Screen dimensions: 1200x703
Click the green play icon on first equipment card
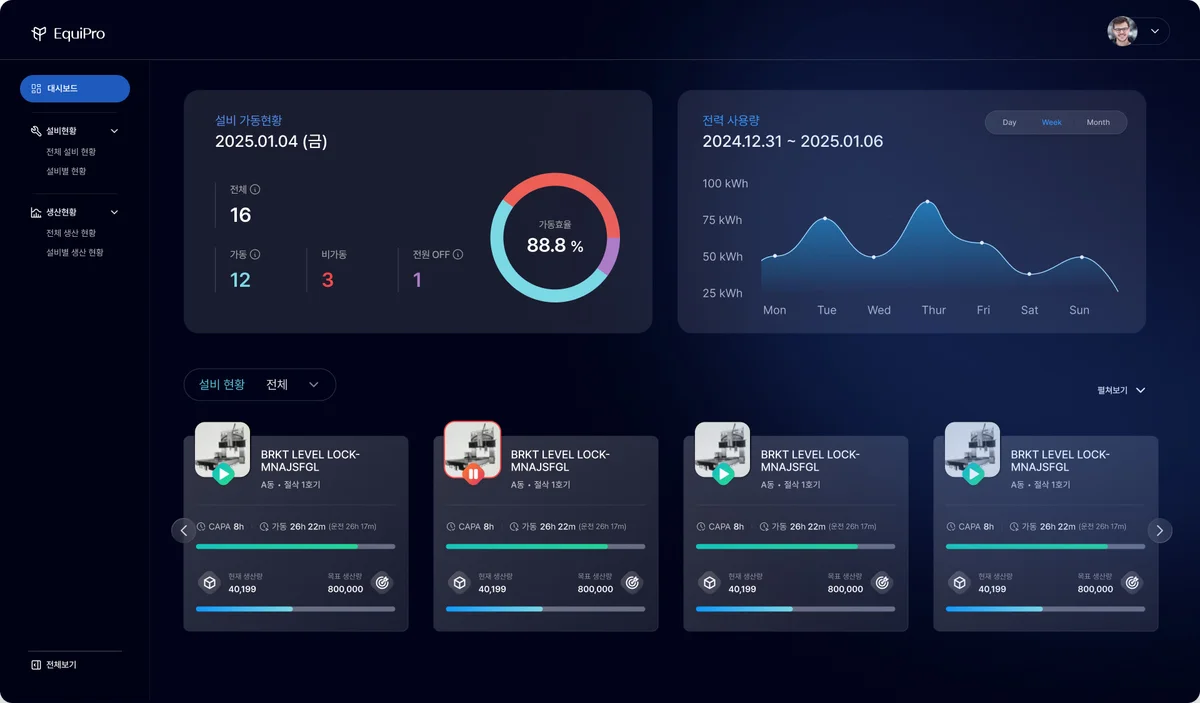pyautogui.click(x=223, y=474)
